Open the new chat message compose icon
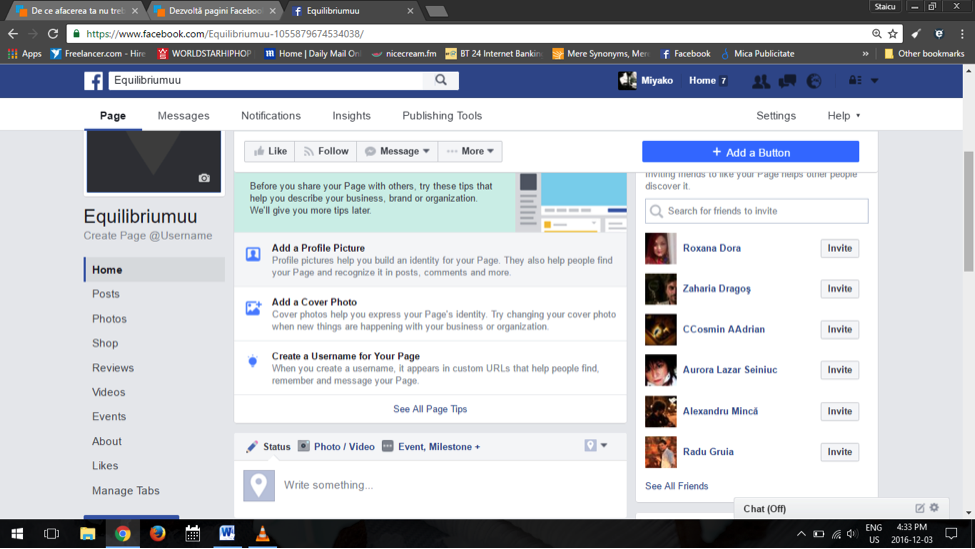Image resolution: width=975 pixels, height=549 pixels. pos(920,508)
